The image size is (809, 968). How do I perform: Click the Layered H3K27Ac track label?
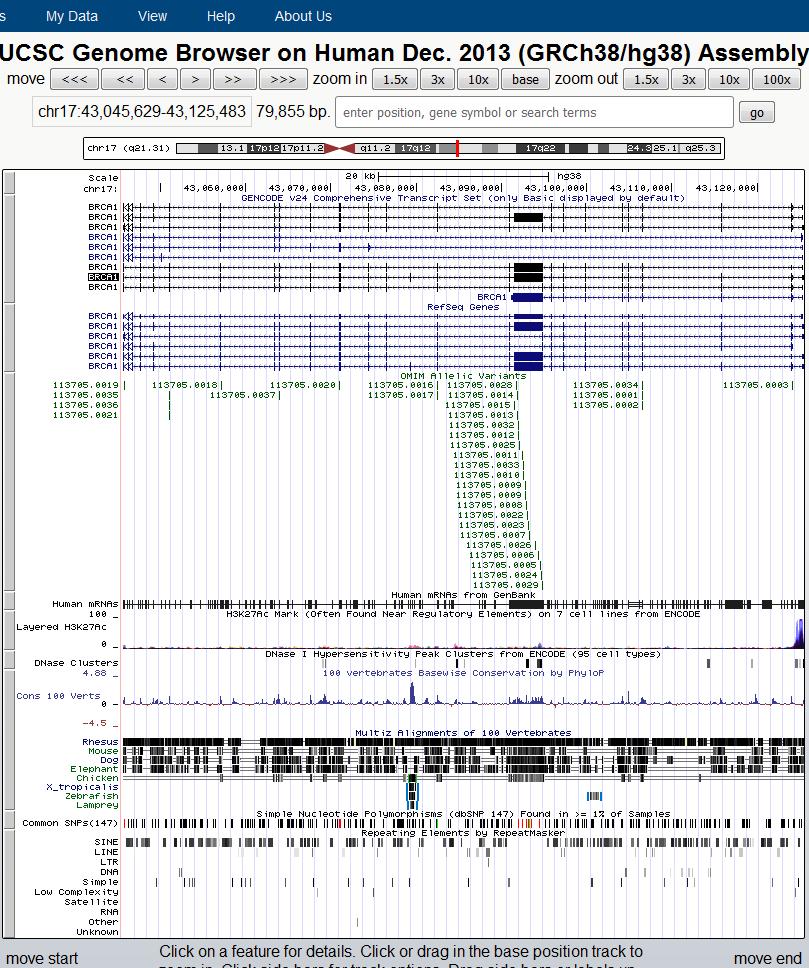point(61,627)
